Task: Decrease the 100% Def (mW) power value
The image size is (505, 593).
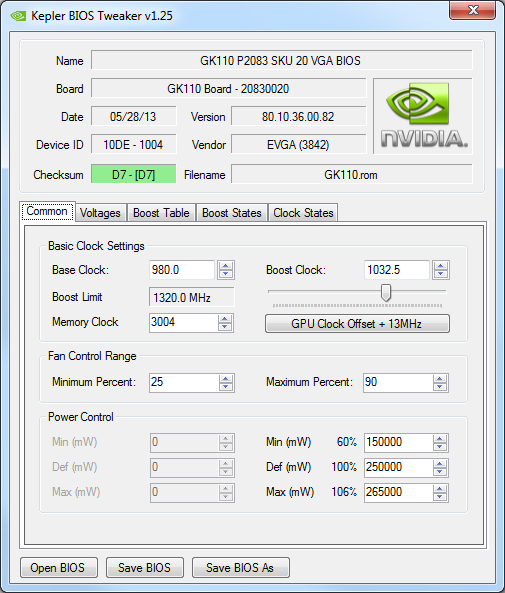Action: (x=440, y=472)
